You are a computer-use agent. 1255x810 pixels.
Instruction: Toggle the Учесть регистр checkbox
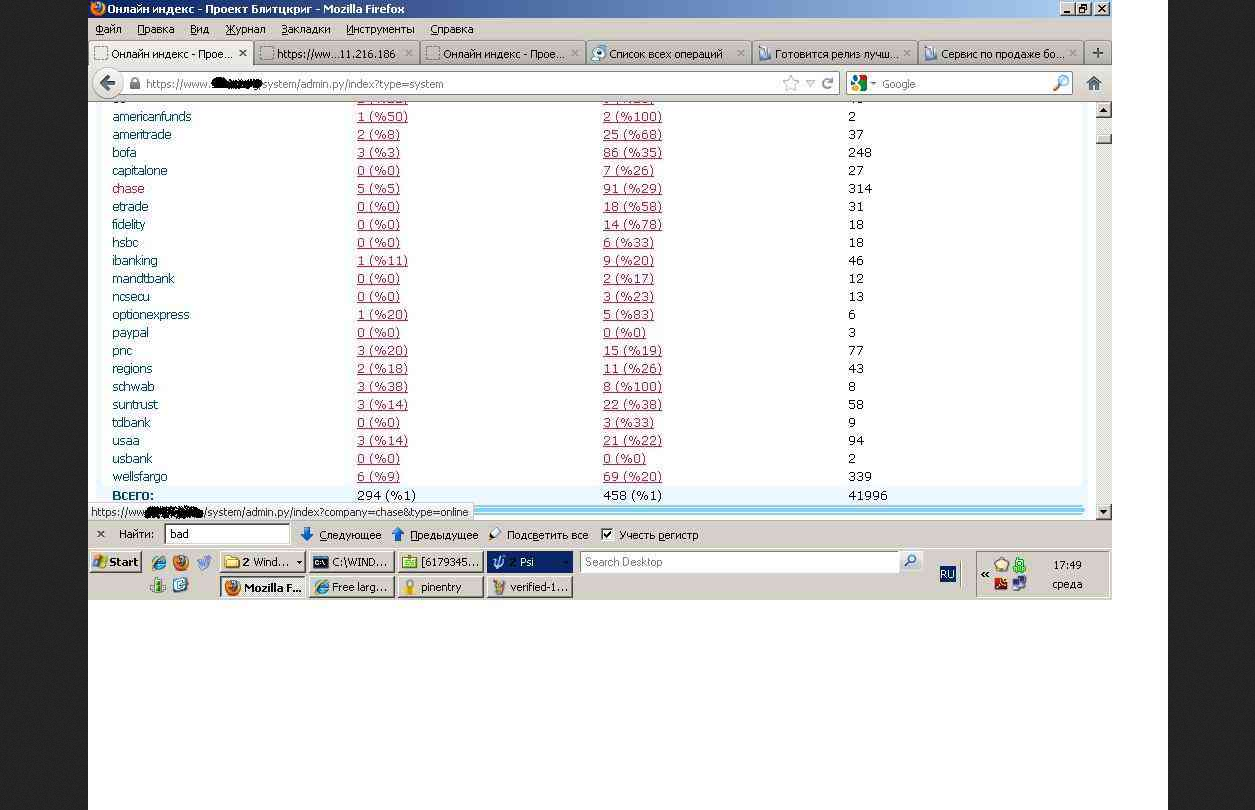coord(606,534)
